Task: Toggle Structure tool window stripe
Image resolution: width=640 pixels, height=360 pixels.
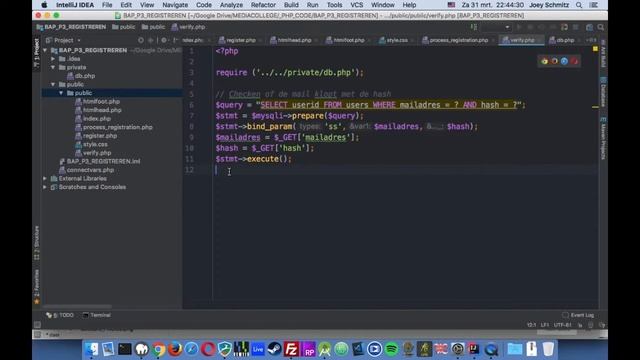Action: pos(37,243)
